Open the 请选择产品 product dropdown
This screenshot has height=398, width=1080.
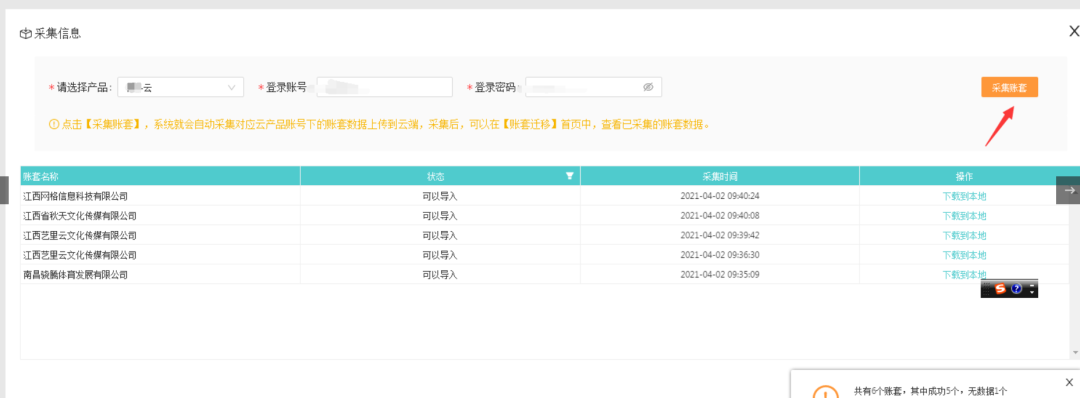pyautogui.click(x=180, y=87)
